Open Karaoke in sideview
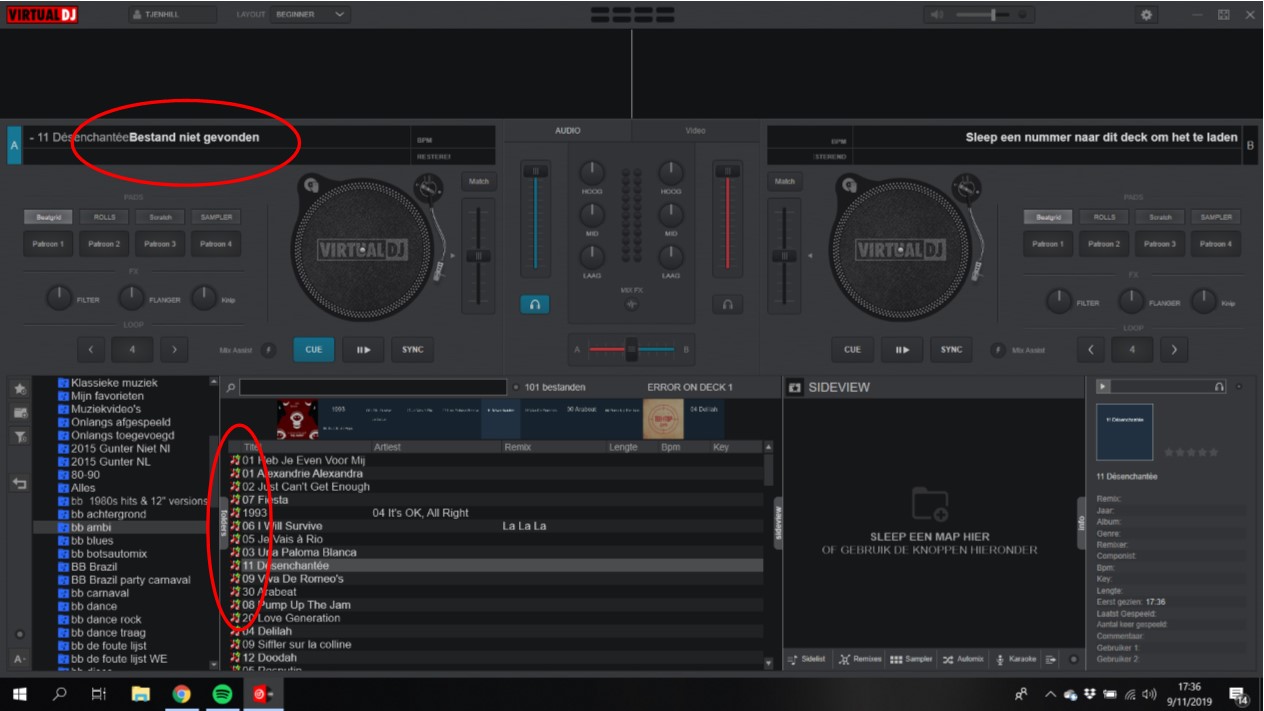This screenshot has width=1264, height=711. [x=1016, y=660]
